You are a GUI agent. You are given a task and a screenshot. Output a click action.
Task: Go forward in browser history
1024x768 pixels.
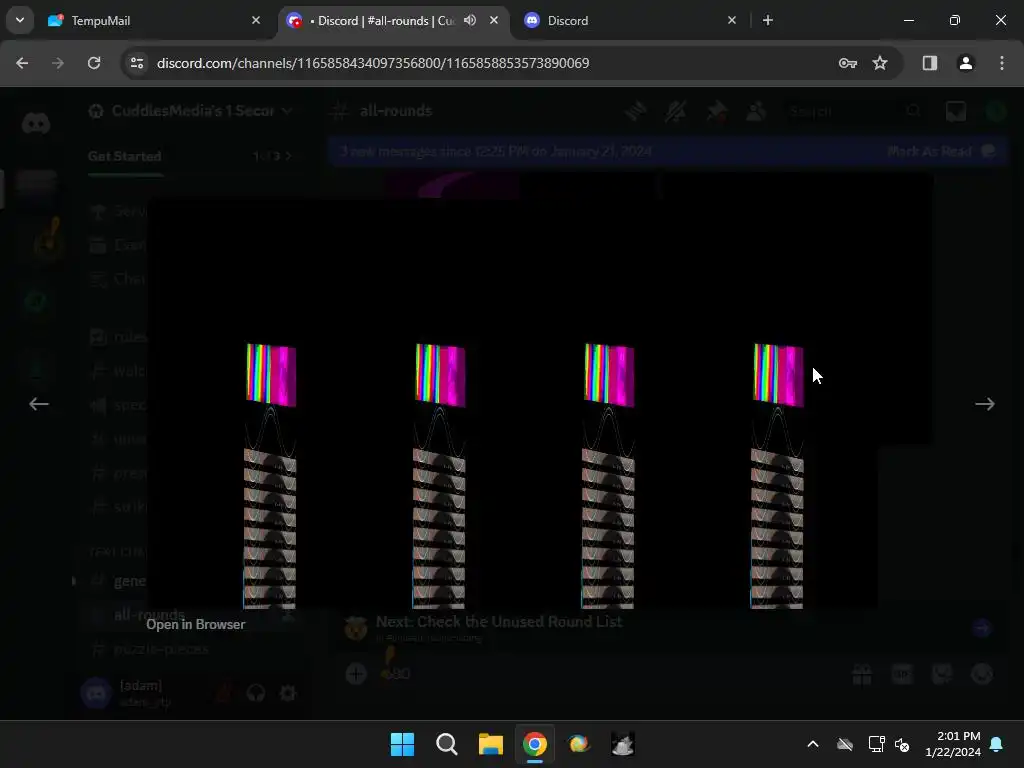58,63
